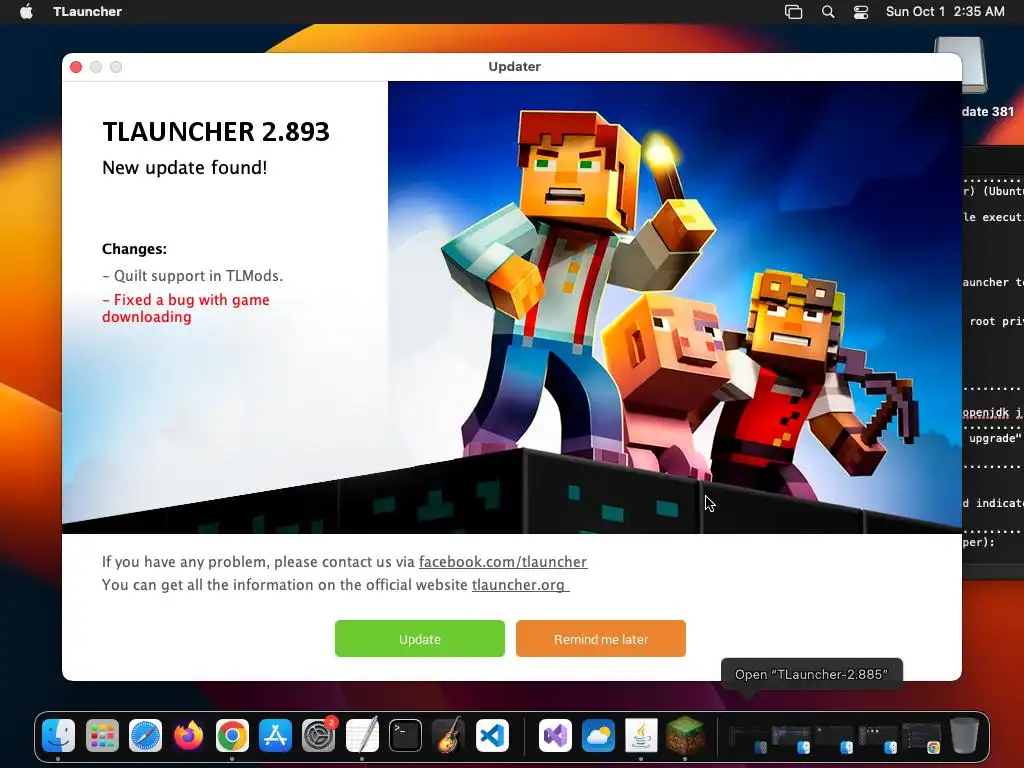Launch Visual Studio from the Dock
The width and height of the screenshot is (1024, 768).
click(x=555, y=736)
